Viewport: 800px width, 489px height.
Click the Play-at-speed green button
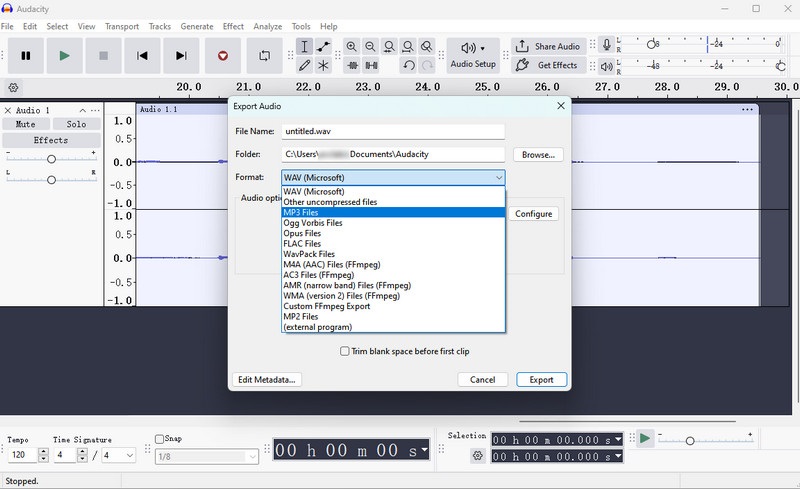(645, 438)
